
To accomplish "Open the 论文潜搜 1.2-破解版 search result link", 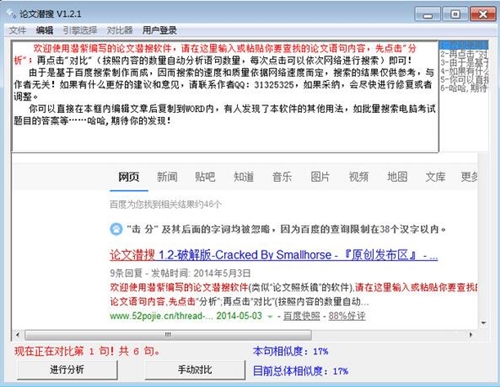I will coord(274,255).
